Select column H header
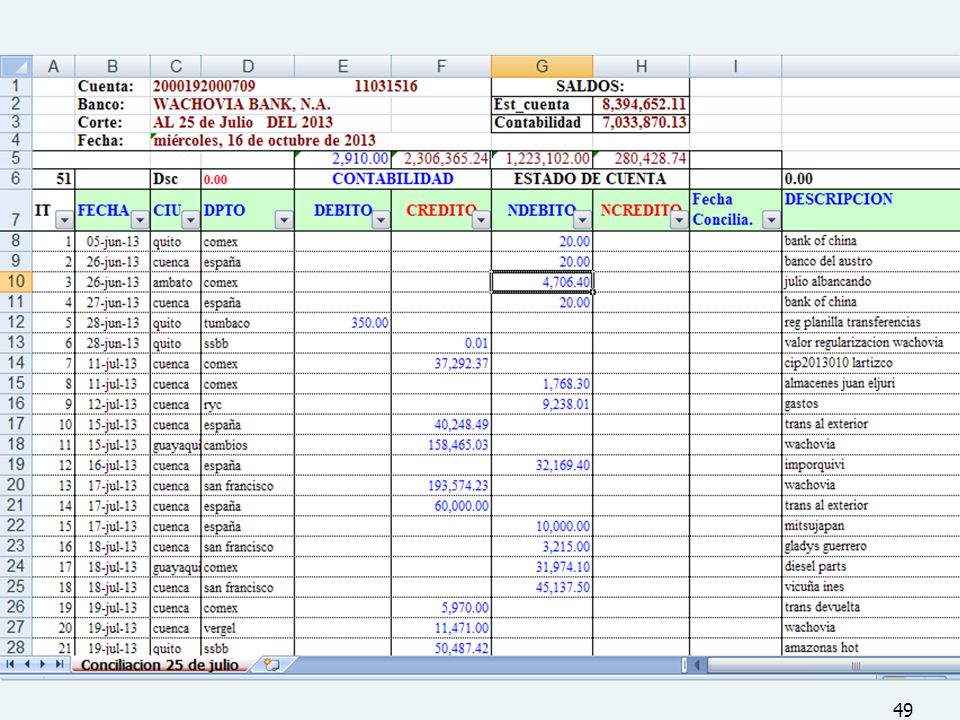 coord(641,66)
